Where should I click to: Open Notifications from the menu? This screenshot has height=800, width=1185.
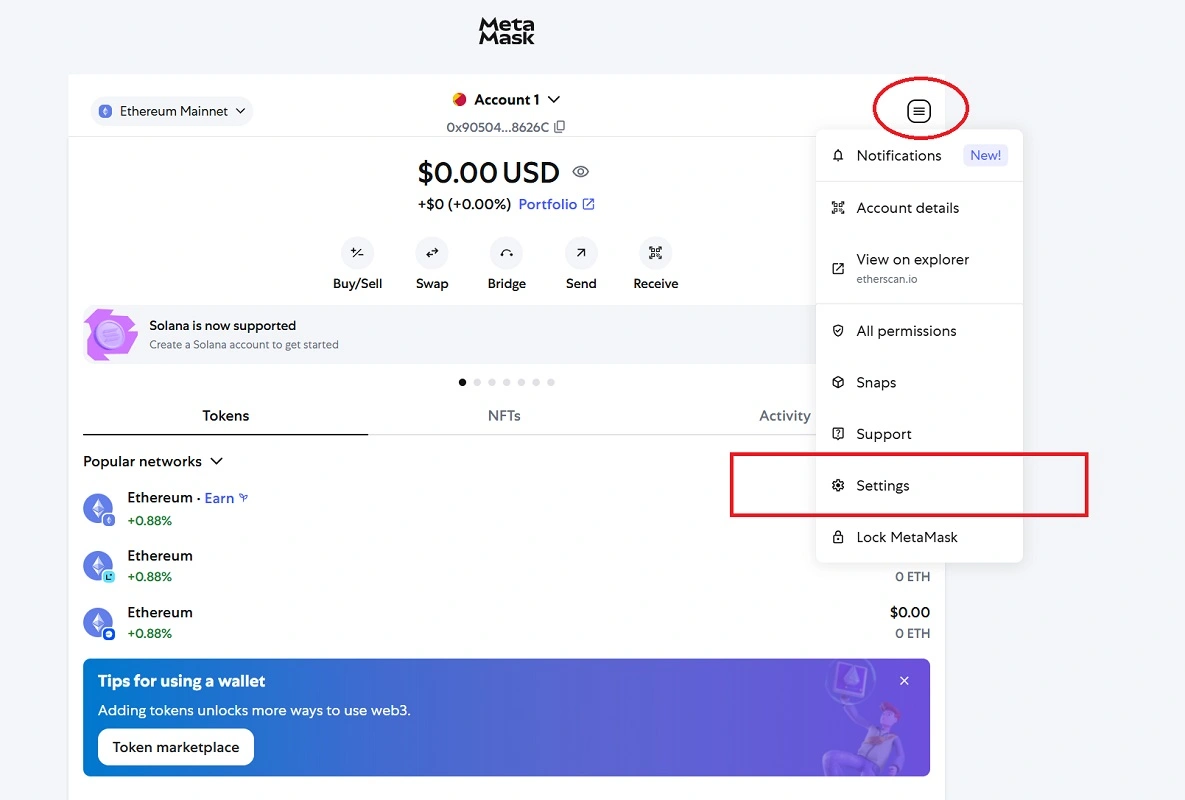919,156
